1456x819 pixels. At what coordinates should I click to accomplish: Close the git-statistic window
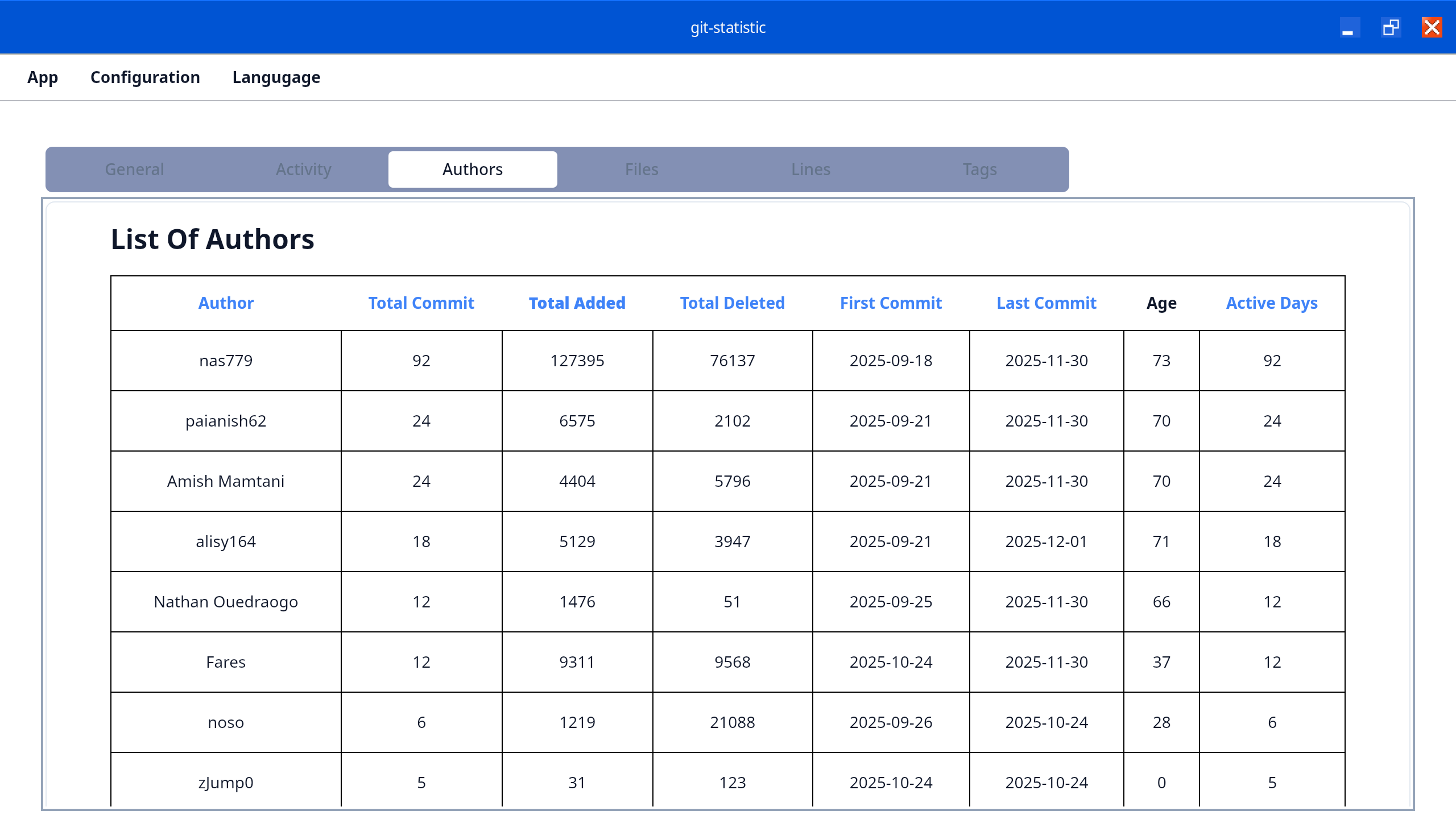[x=1432, y=27]
